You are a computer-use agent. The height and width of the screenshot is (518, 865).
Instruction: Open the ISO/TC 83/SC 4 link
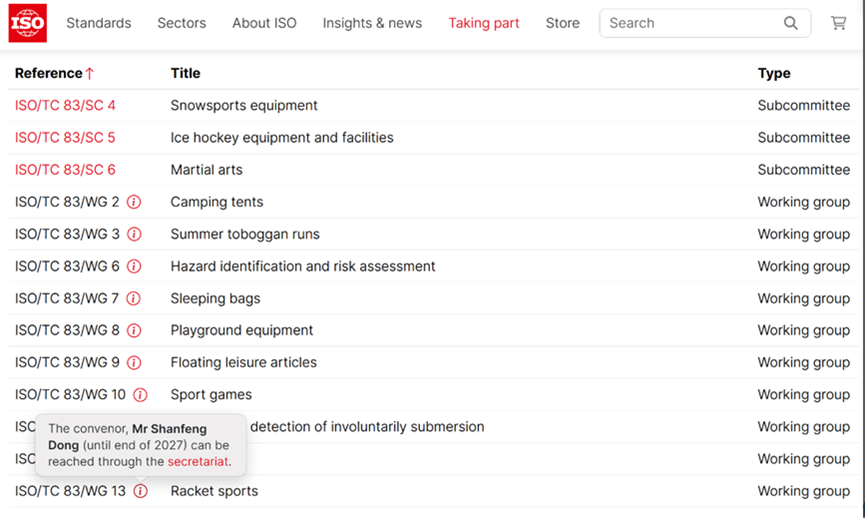point(65,105)
